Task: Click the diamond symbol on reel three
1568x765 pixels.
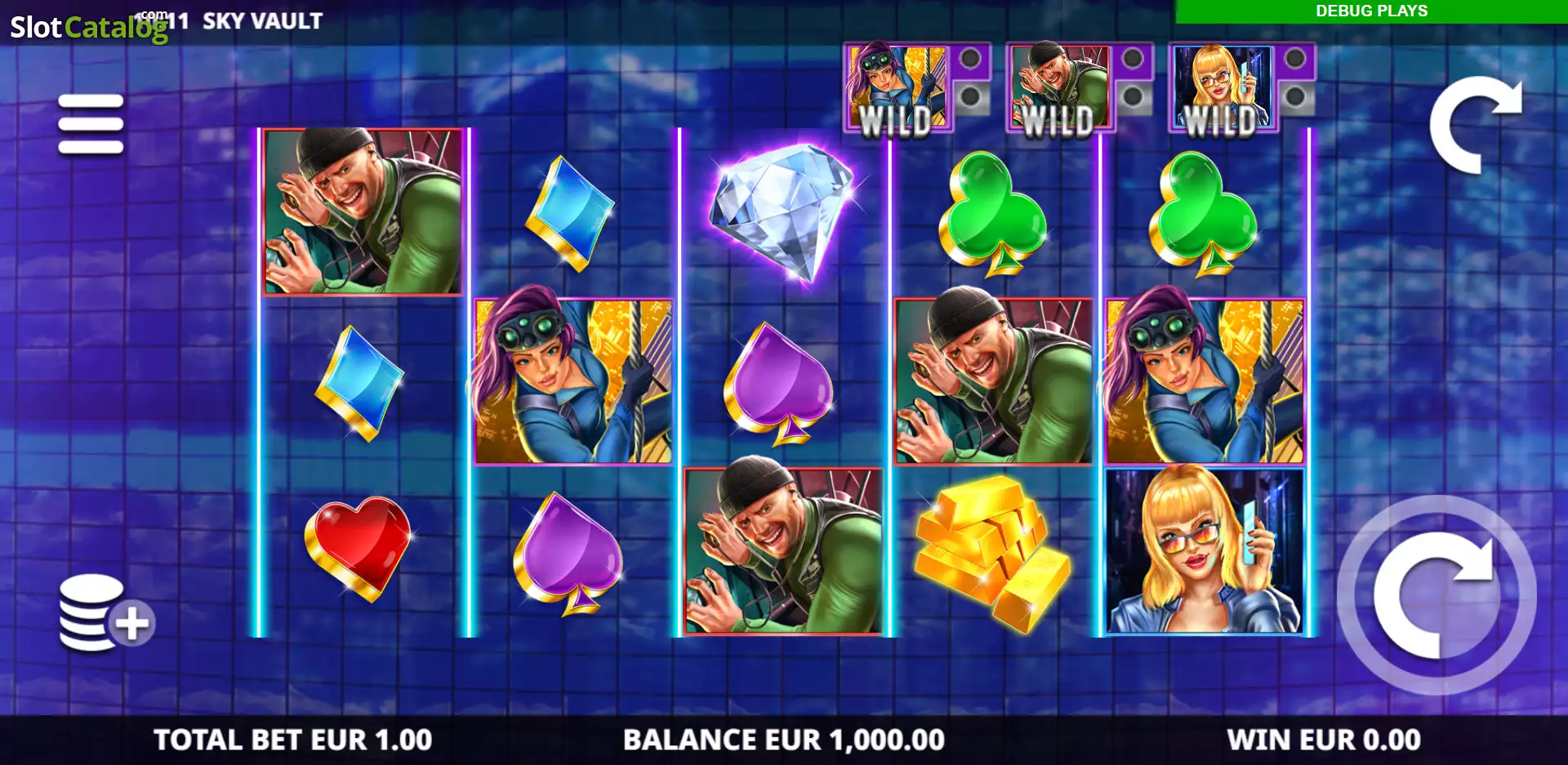Action: coord(782,212)
